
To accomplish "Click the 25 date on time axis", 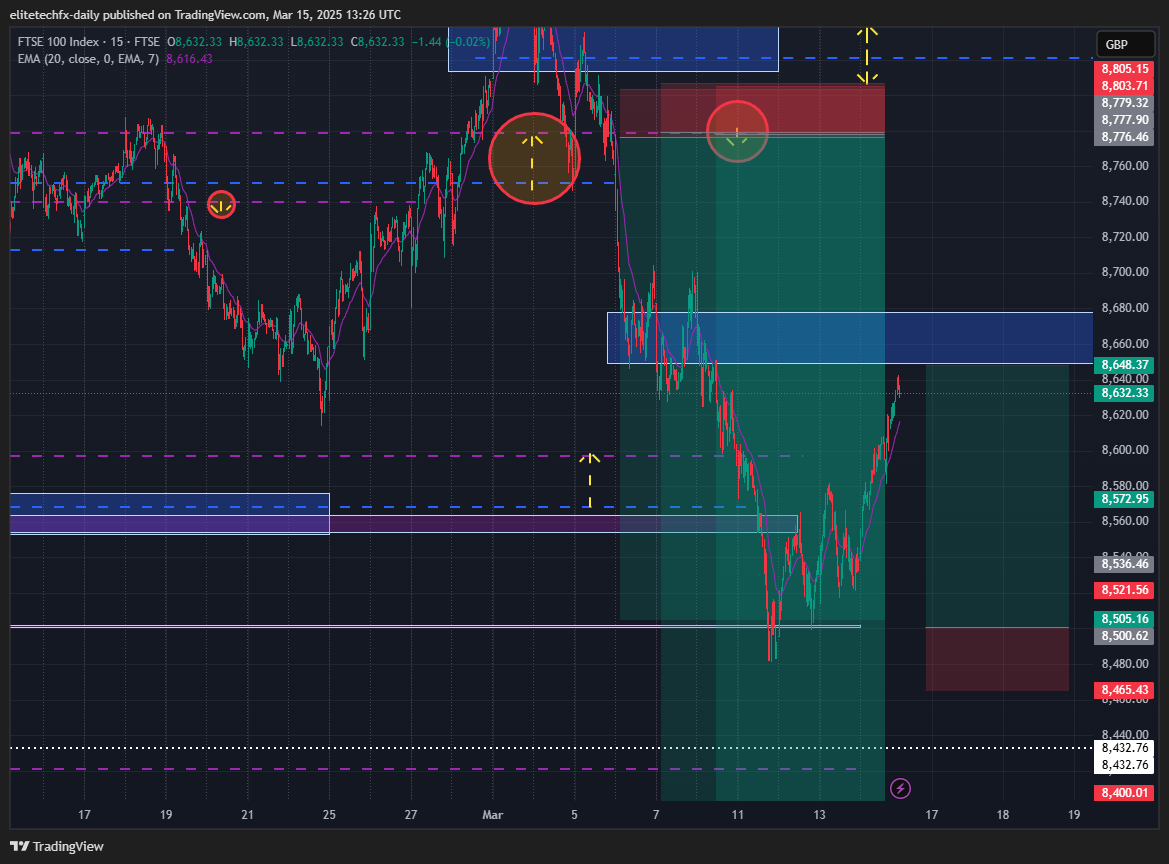I will [x=329, y=815].
